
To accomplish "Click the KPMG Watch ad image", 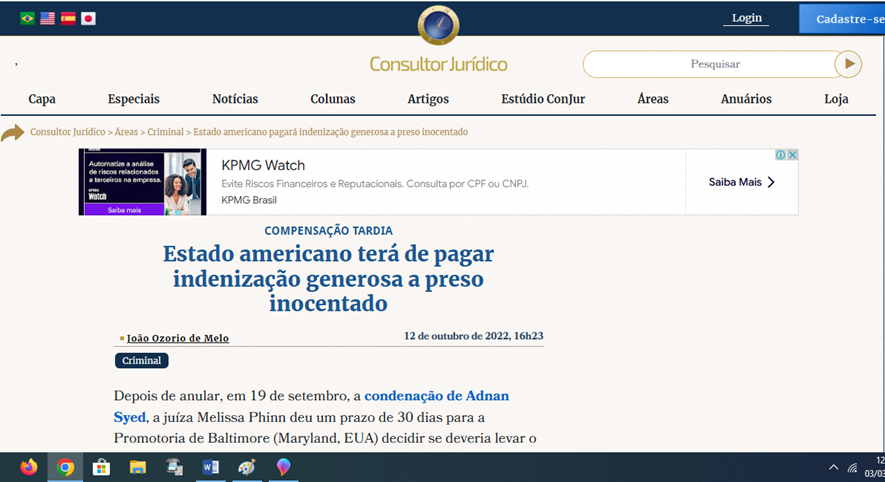I will (143, 182).
